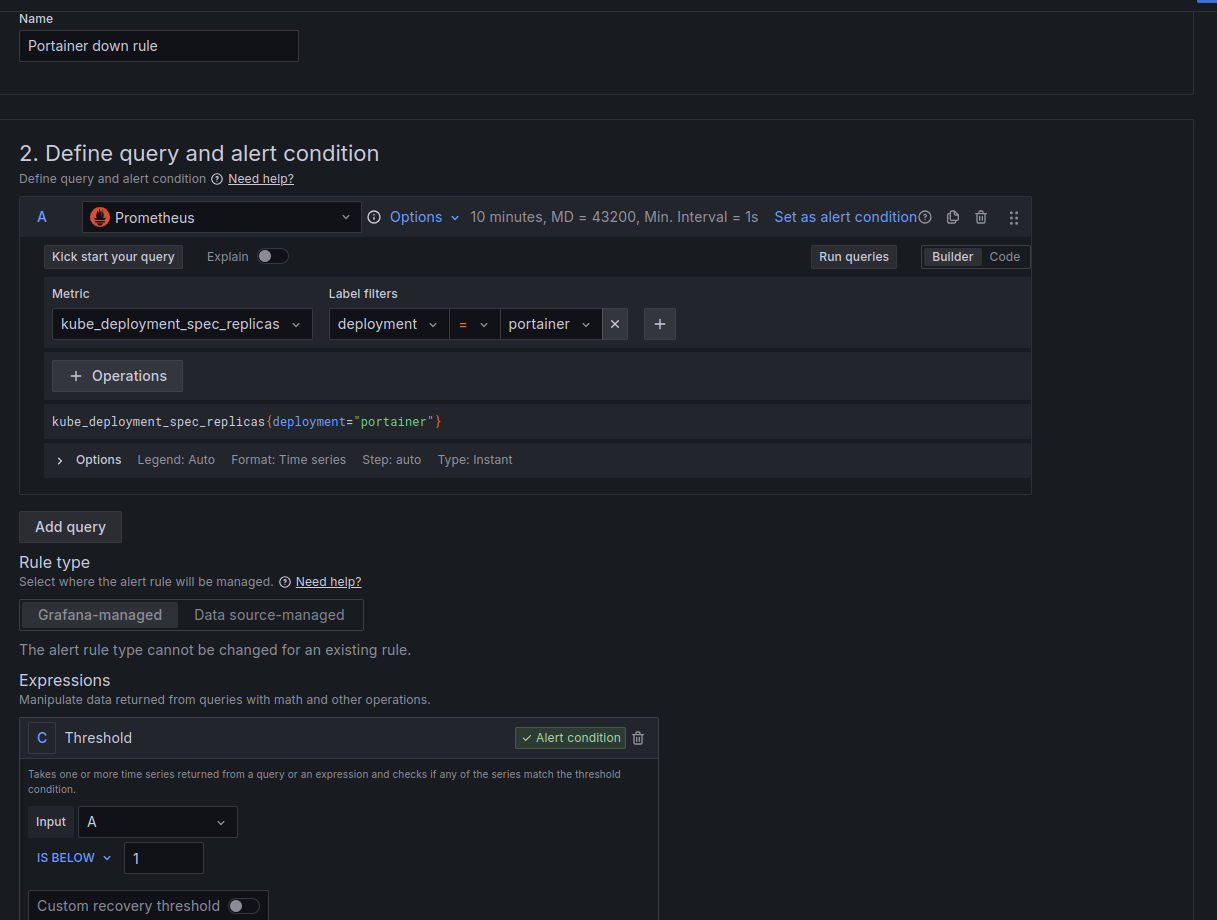Enable Custom recovery threshold
Image resolution: width=1217 pixels, height=920 pixels.
coord(243,905)
